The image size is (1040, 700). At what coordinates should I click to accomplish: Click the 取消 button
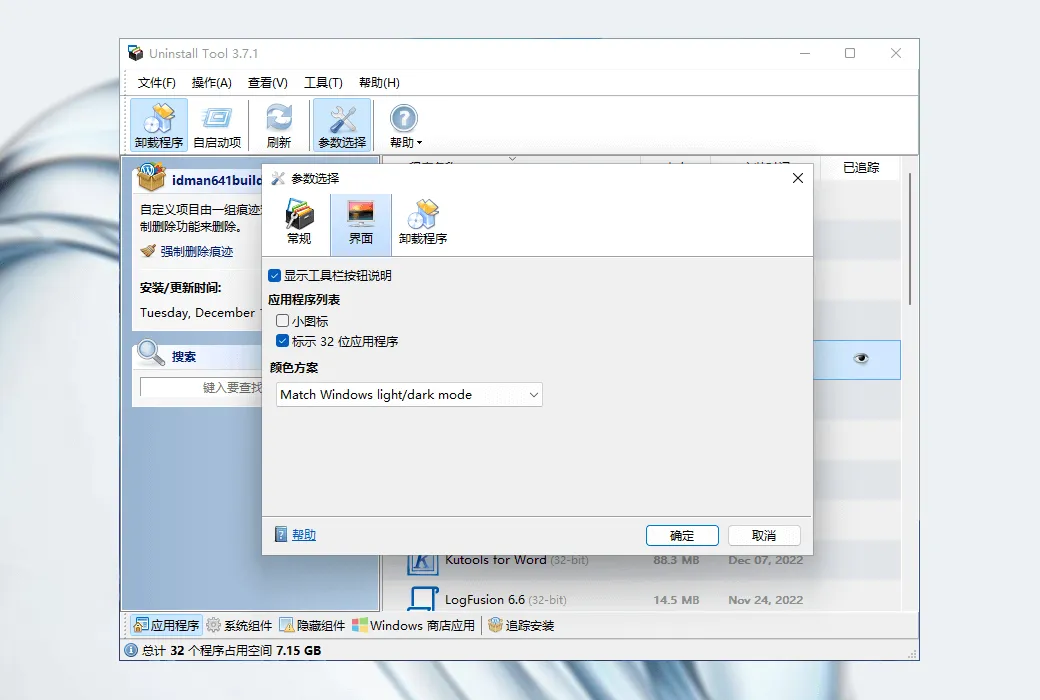point(764,535)
